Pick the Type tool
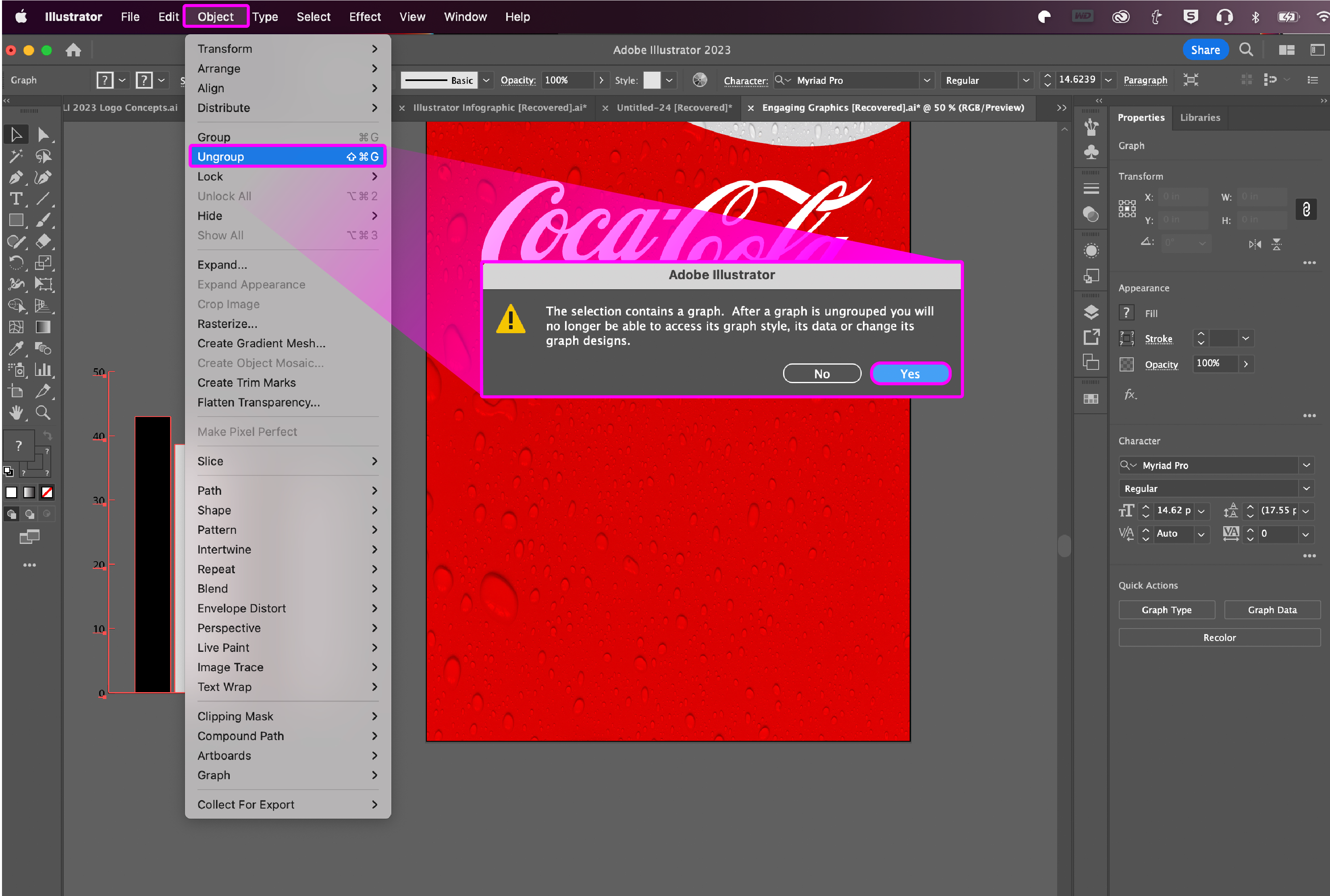 point(16,199)
